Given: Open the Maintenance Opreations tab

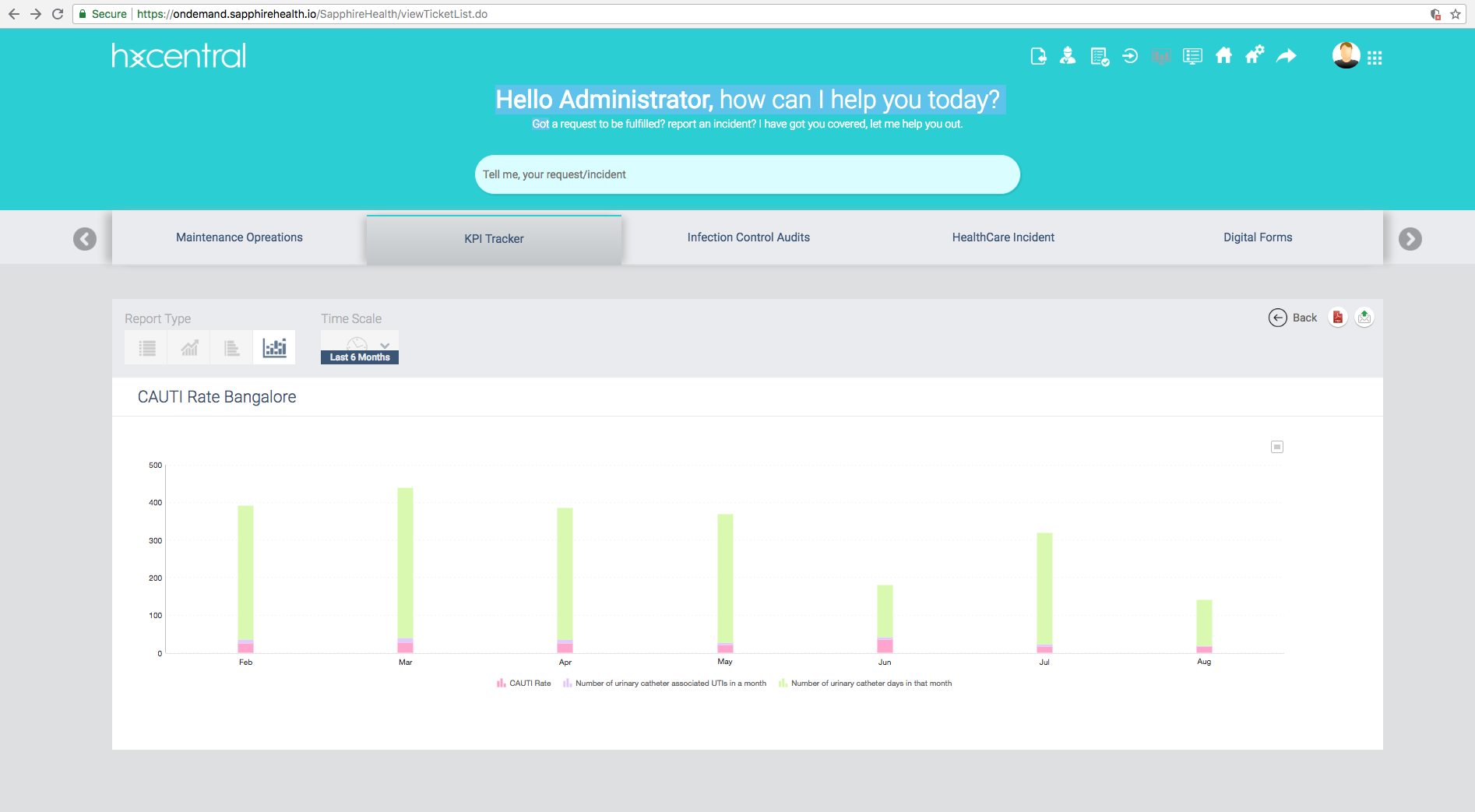Looking at the screenshot, I should [239, 237].
